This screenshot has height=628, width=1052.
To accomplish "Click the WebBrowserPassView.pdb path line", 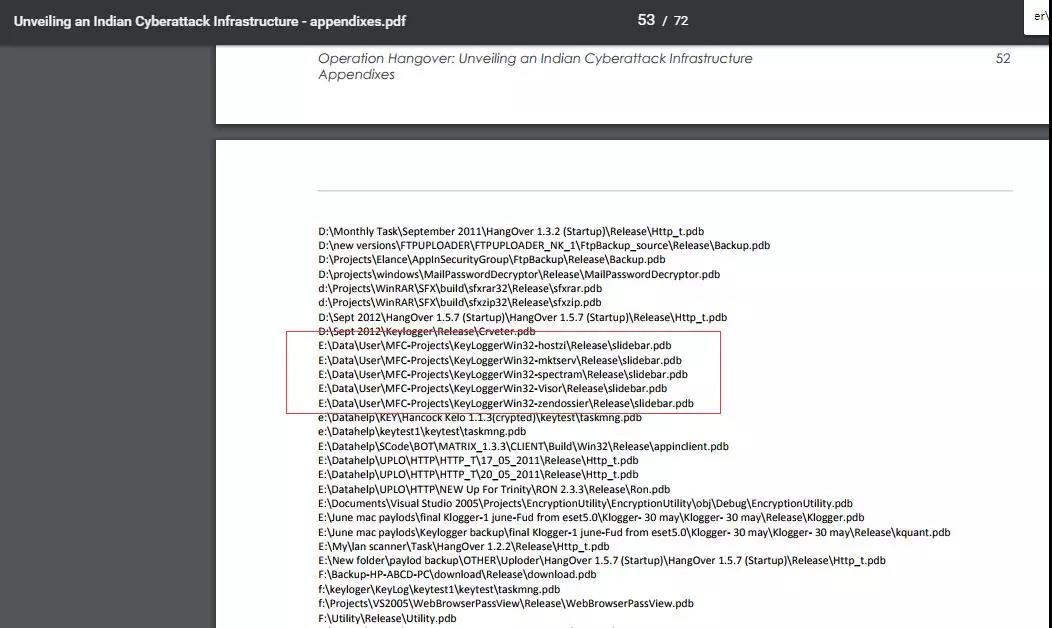I will point(506,603).
